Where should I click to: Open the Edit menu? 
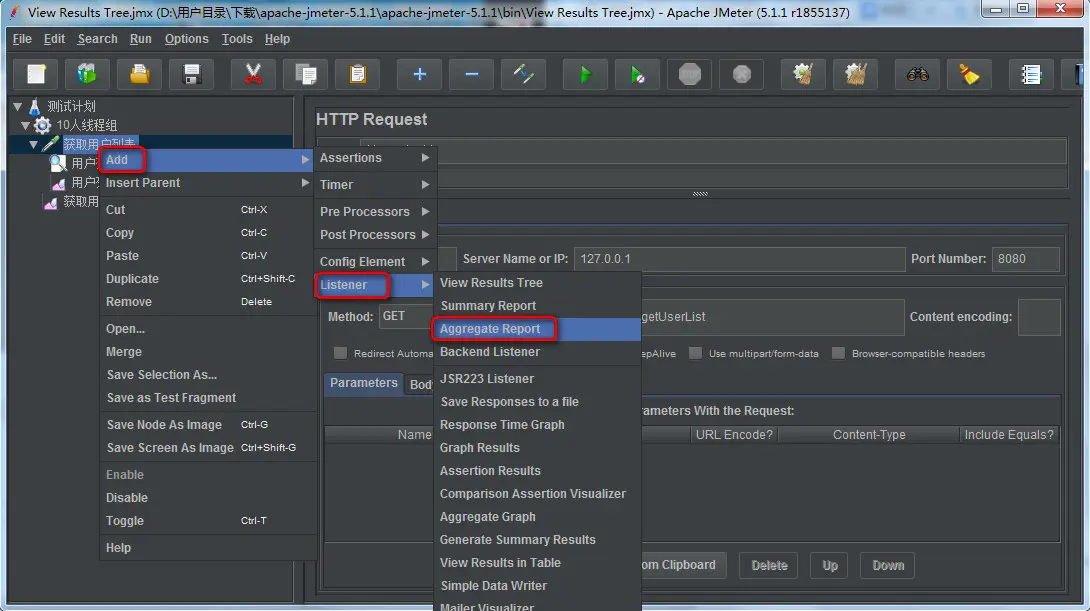click(x=54, y=39)
